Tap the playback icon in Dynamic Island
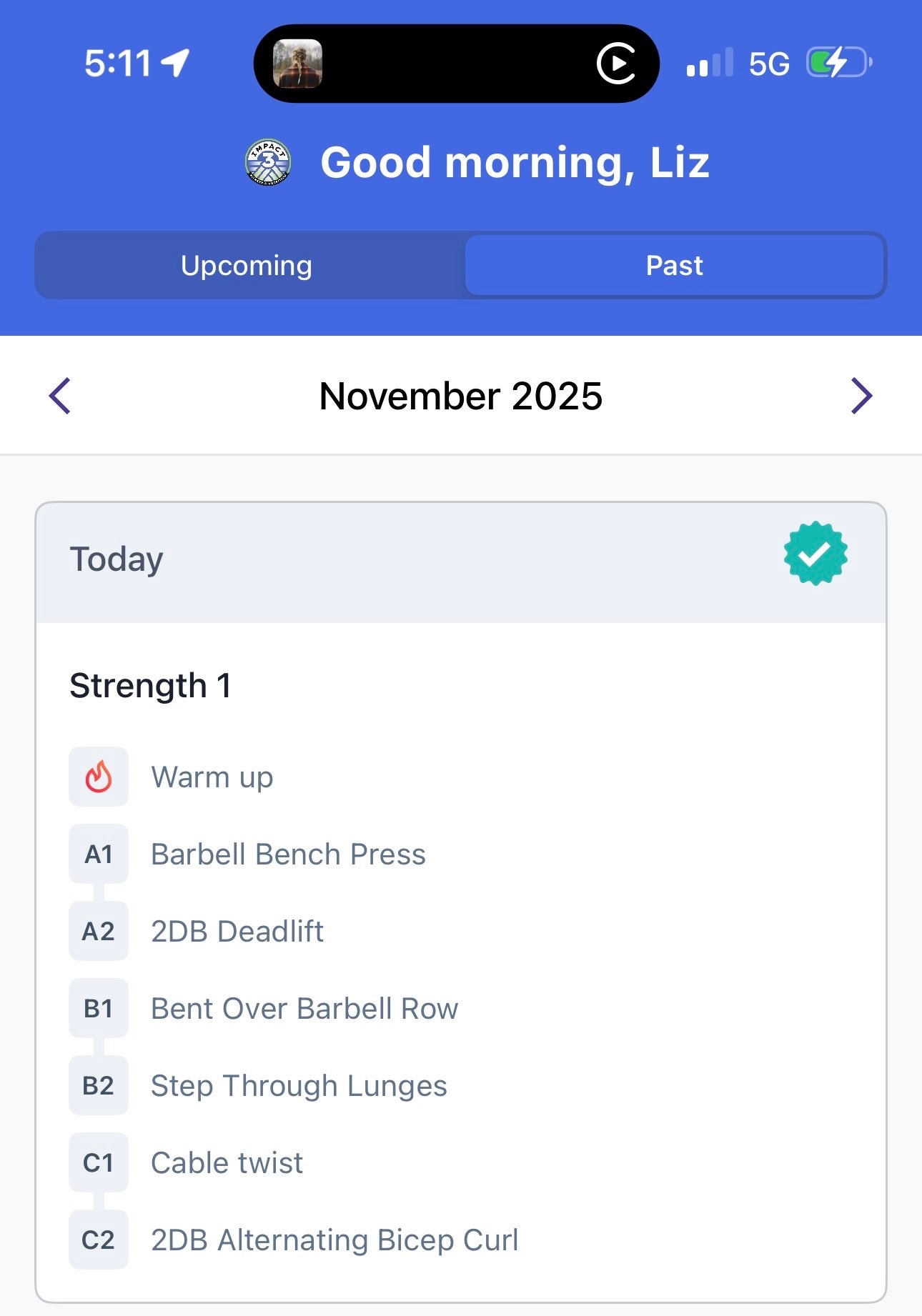This screenshot has width=922, height=1316. (x=616, y=64)
